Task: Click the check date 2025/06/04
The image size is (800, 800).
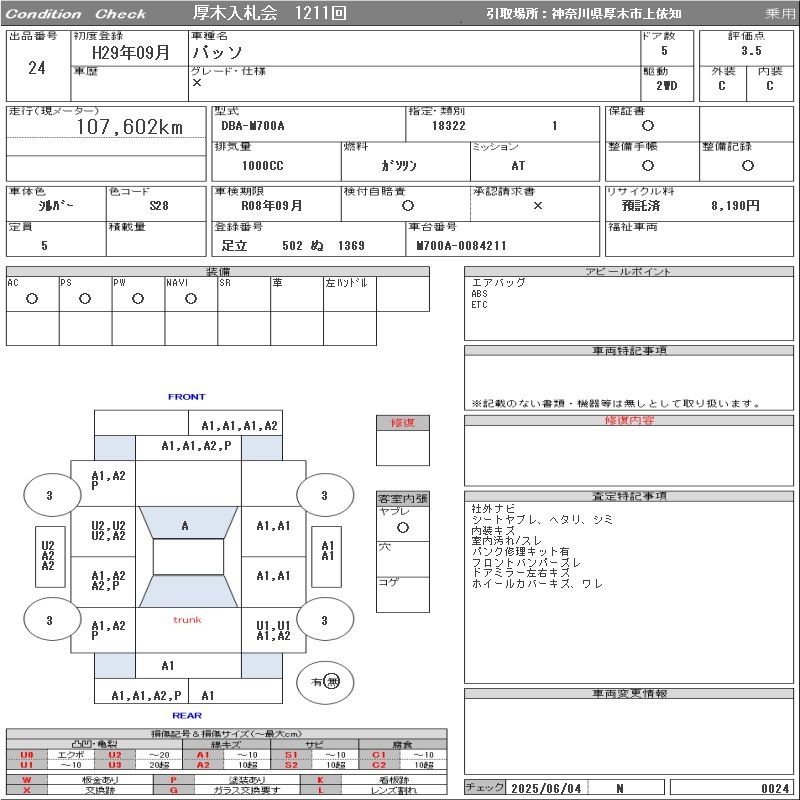Action: 548,788
